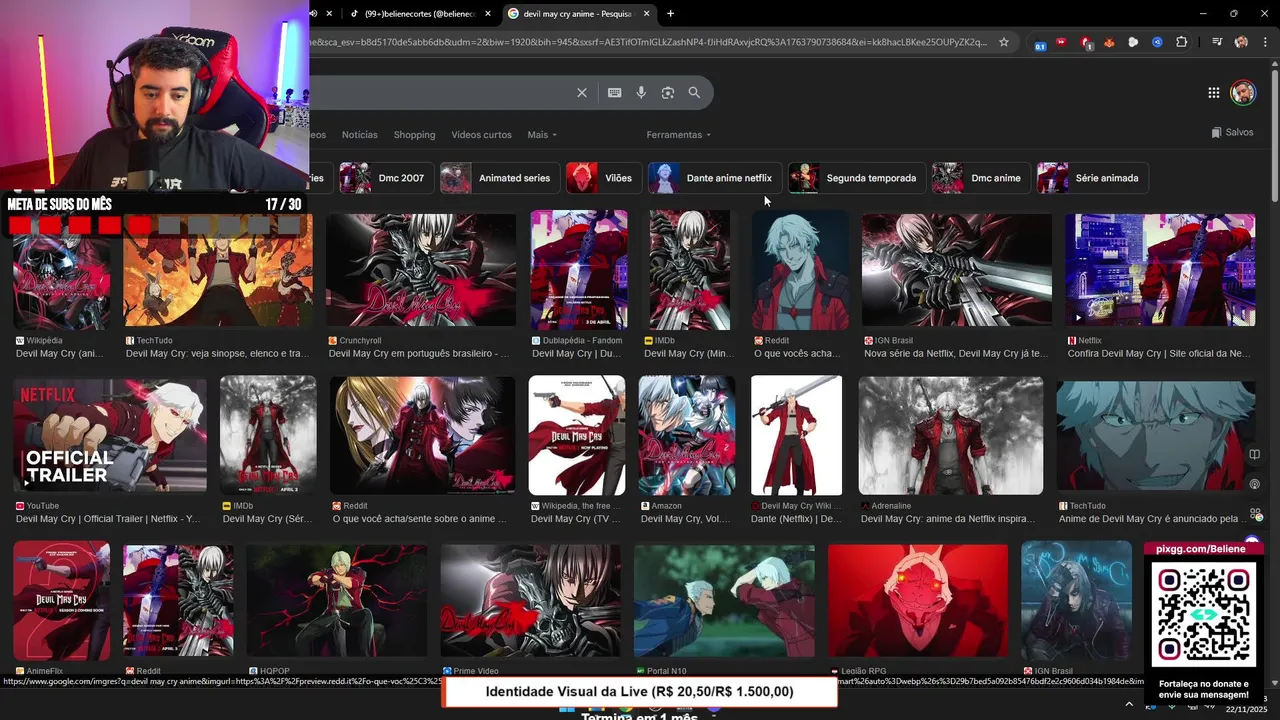Viewport: 1280px width, 720px height.
Task: Apply the Animated series filter chip
Action: [499, 178]
